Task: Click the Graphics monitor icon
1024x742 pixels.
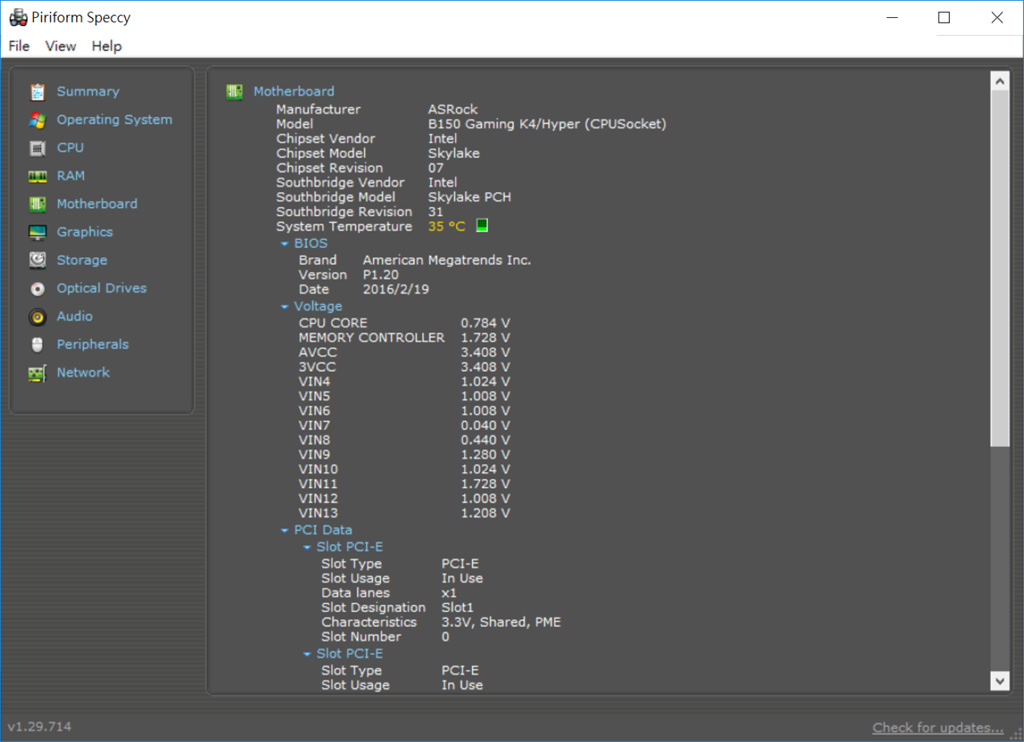Action: click(38, 232)
